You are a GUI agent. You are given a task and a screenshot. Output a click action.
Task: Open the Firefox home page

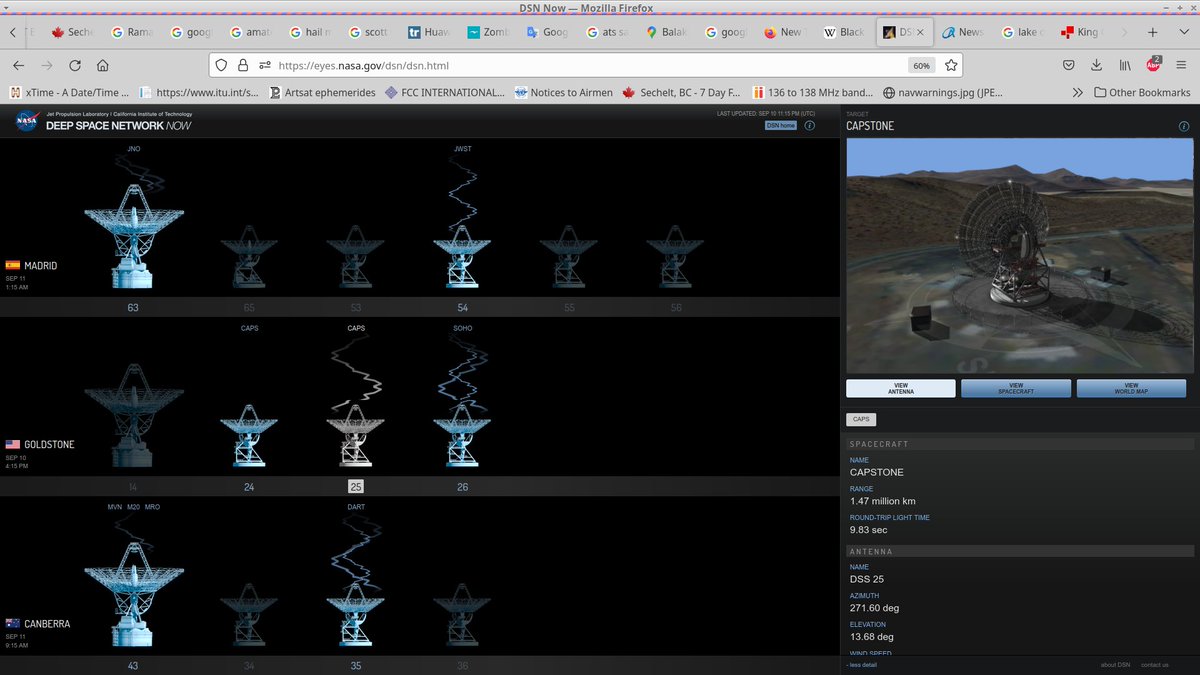click(103, 65)
